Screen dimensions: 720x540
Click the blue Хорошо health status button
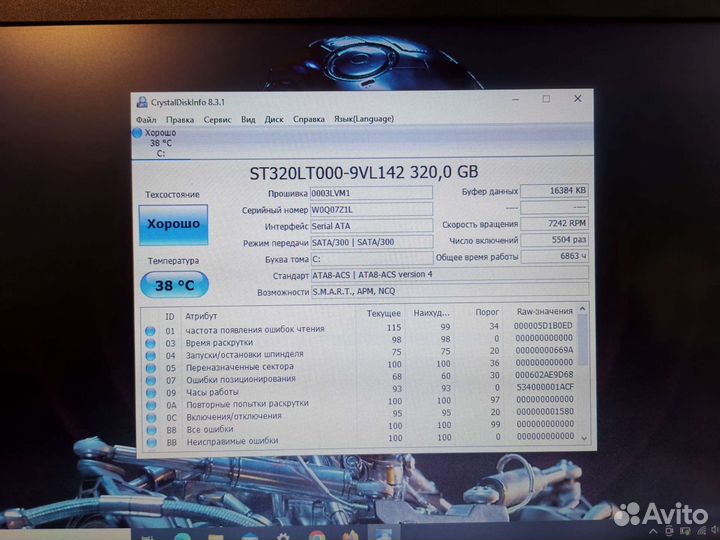coord(173,225)
